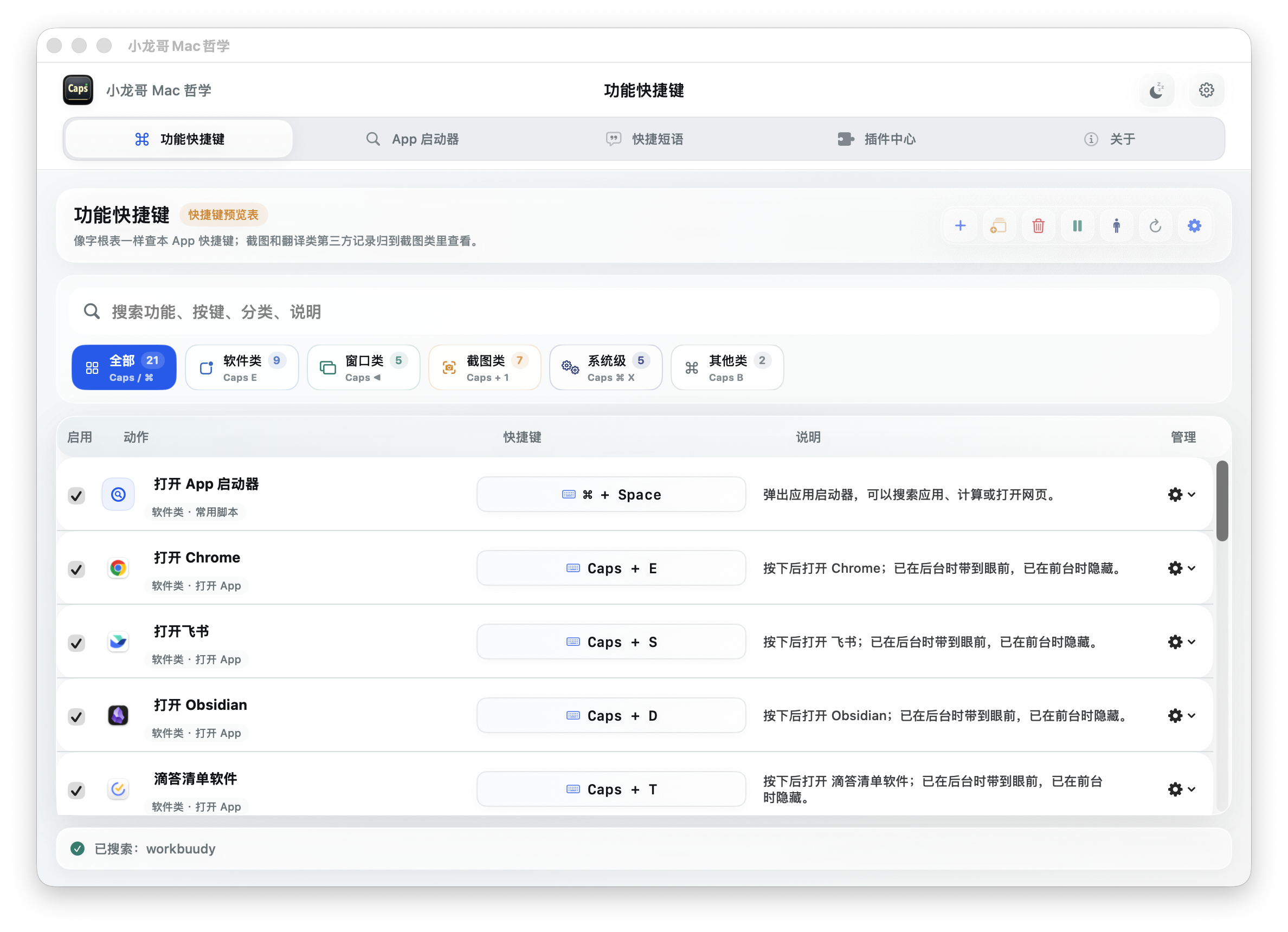Edit the Caps + S shortcut field
The height and width of the screenshot is (932, 1288).
[x=611, y=643]
